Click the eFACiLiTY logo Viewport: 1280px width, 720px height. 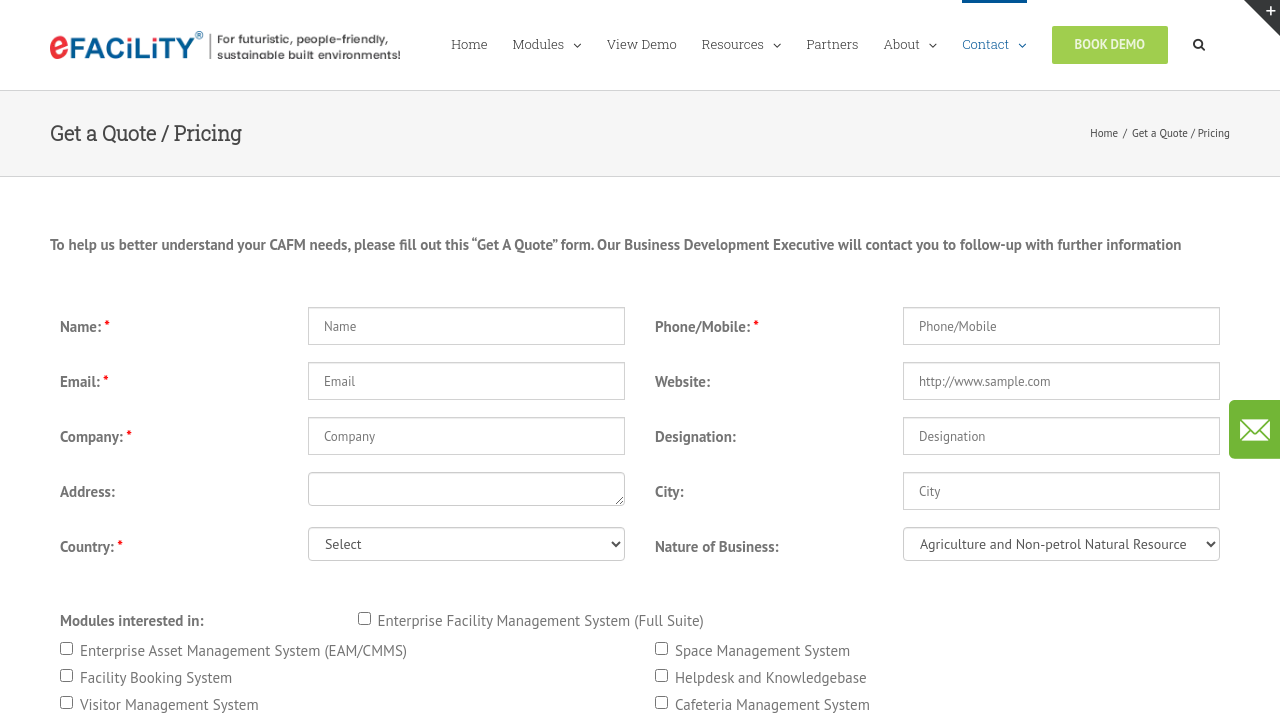pyautogui.click(x=225, y=45)
